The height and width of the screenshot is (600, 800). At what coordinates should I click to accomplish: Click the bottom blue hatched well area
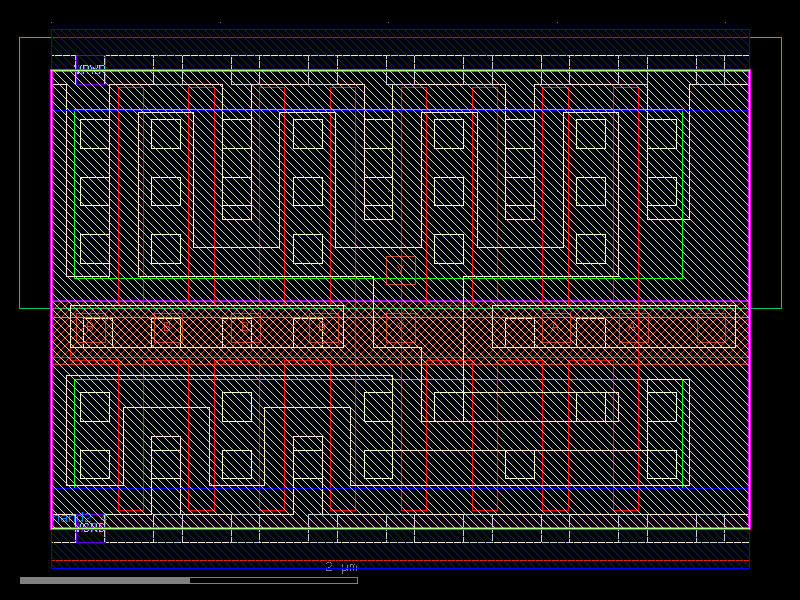[400, 550]
